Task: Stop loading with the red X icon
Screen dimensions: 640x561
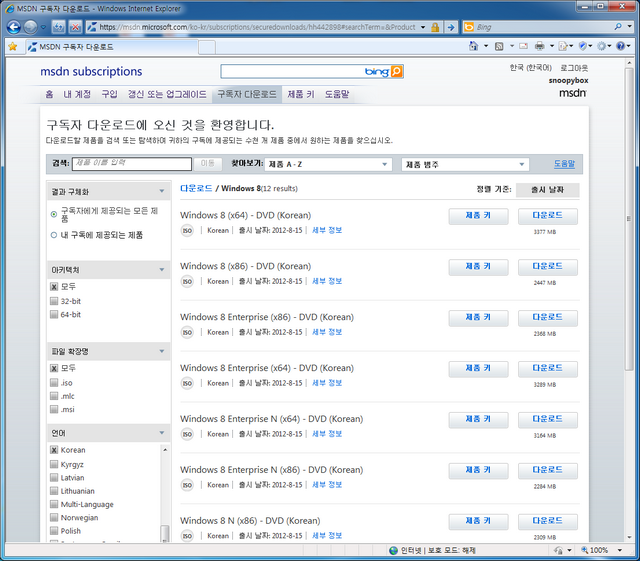Action: pos(75,27)
